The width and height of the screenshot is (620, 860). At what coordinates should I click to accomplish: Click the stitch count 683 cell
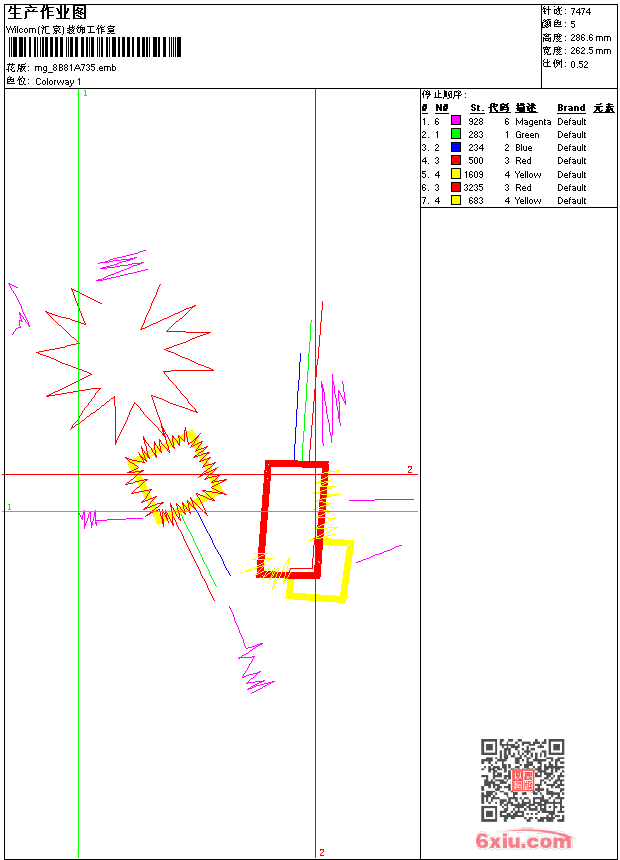(x=476, y=201)
